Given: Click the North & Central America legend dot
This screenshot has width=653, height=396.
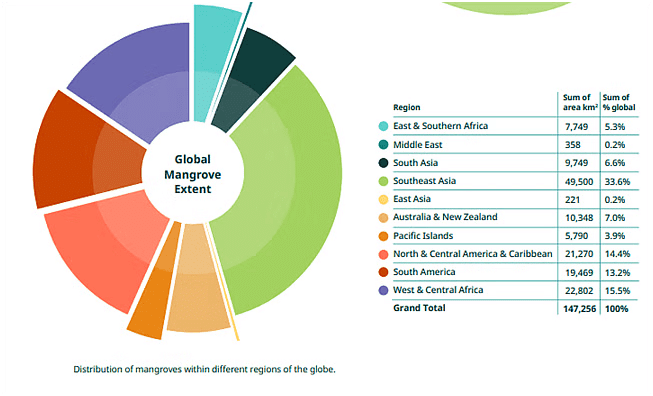Looking at the screenshot, I should [383, 254].
